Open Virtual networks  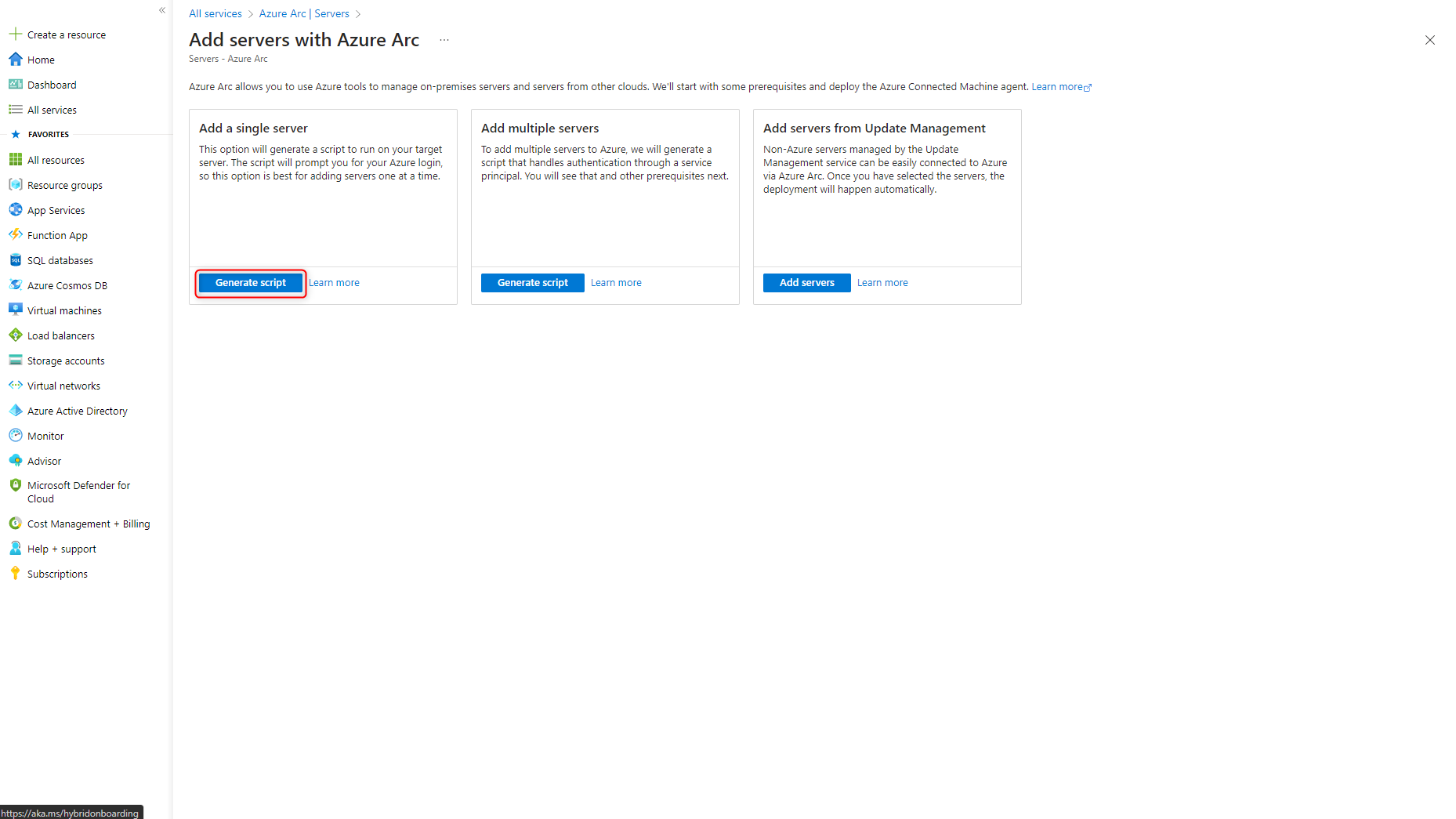(63, 386)
